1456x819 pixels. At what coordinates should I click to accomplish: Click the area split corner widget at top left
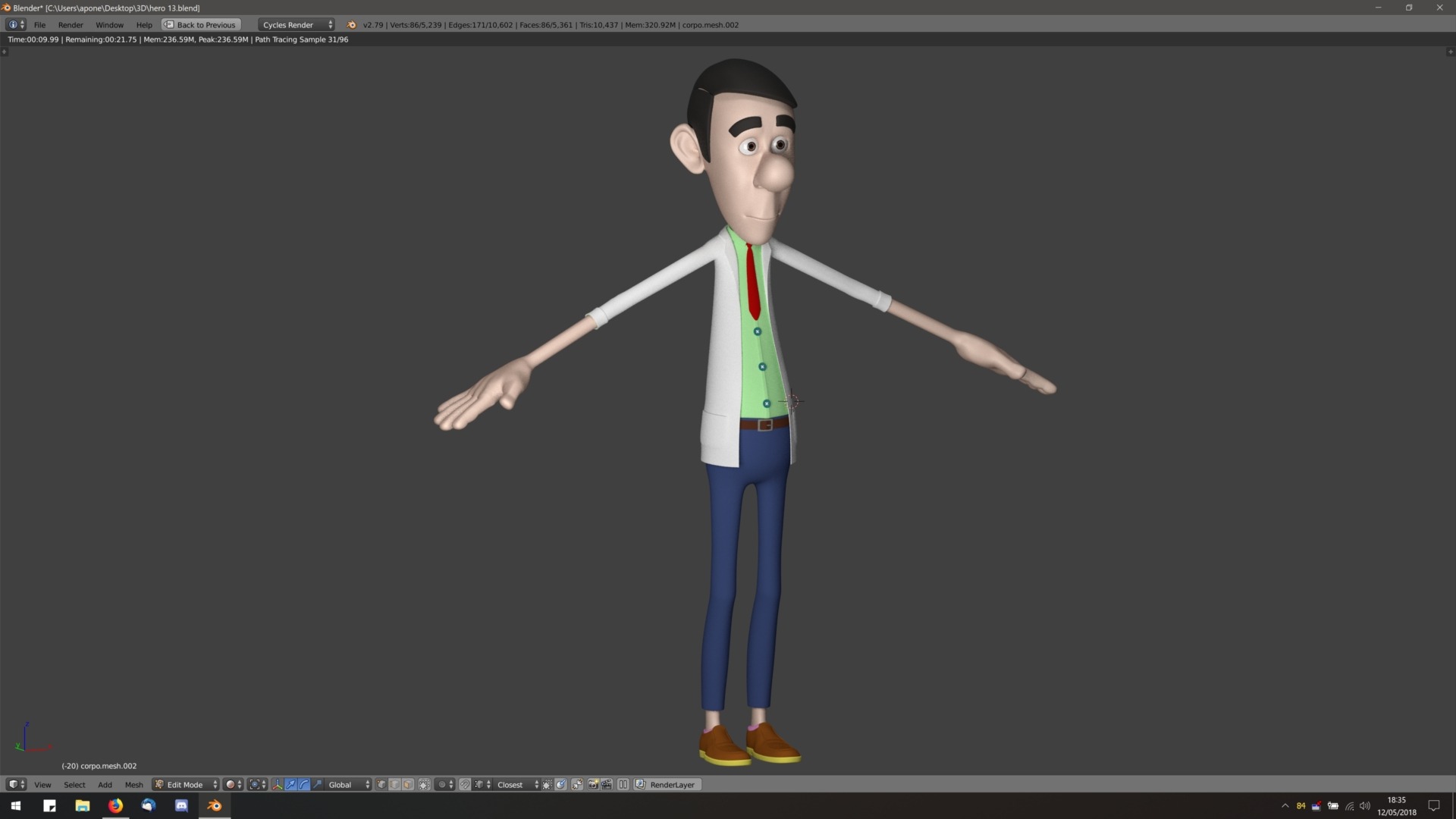tap(5, 52)
